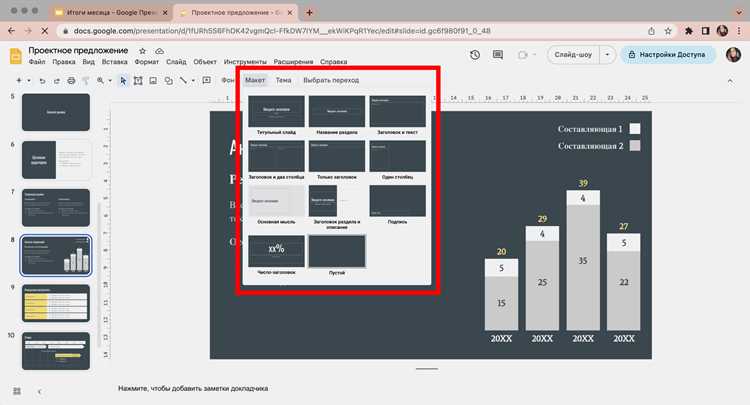Bookmark page with star in address bar
Viewport: 750px width, 405px height.
click(x=668, y=31)
